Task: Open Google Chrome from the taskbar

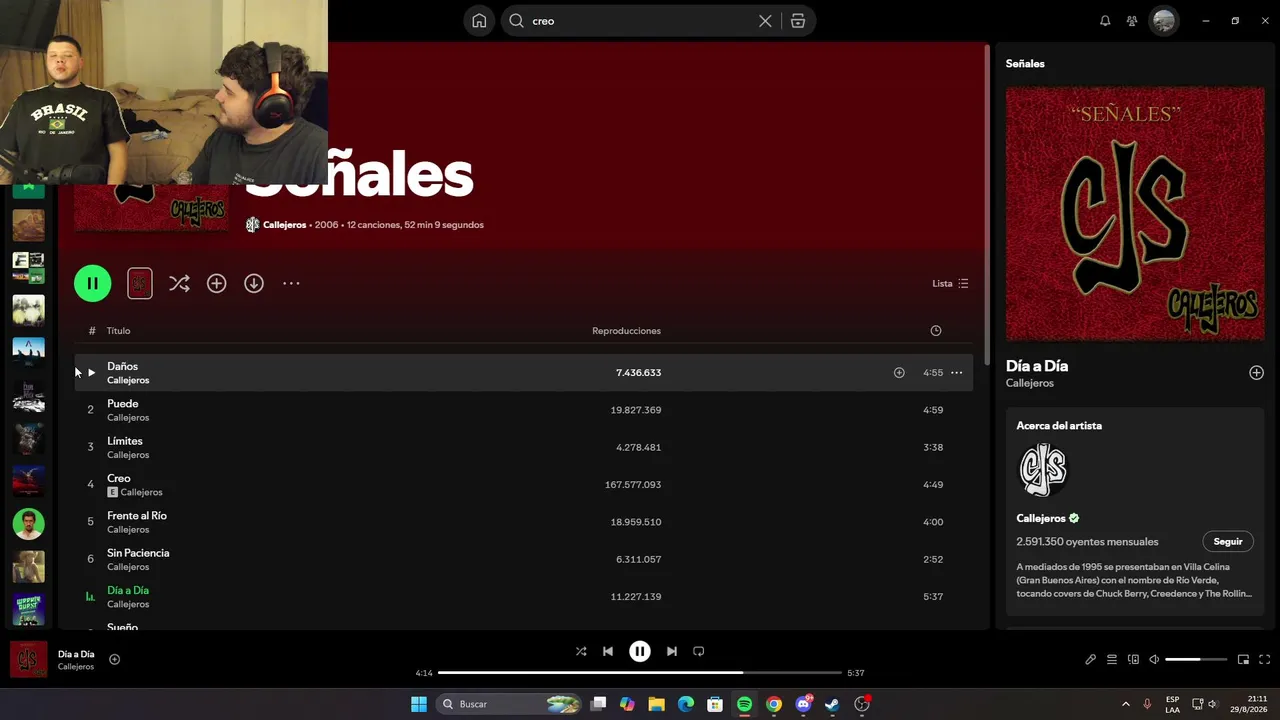Action: (774, 704)
